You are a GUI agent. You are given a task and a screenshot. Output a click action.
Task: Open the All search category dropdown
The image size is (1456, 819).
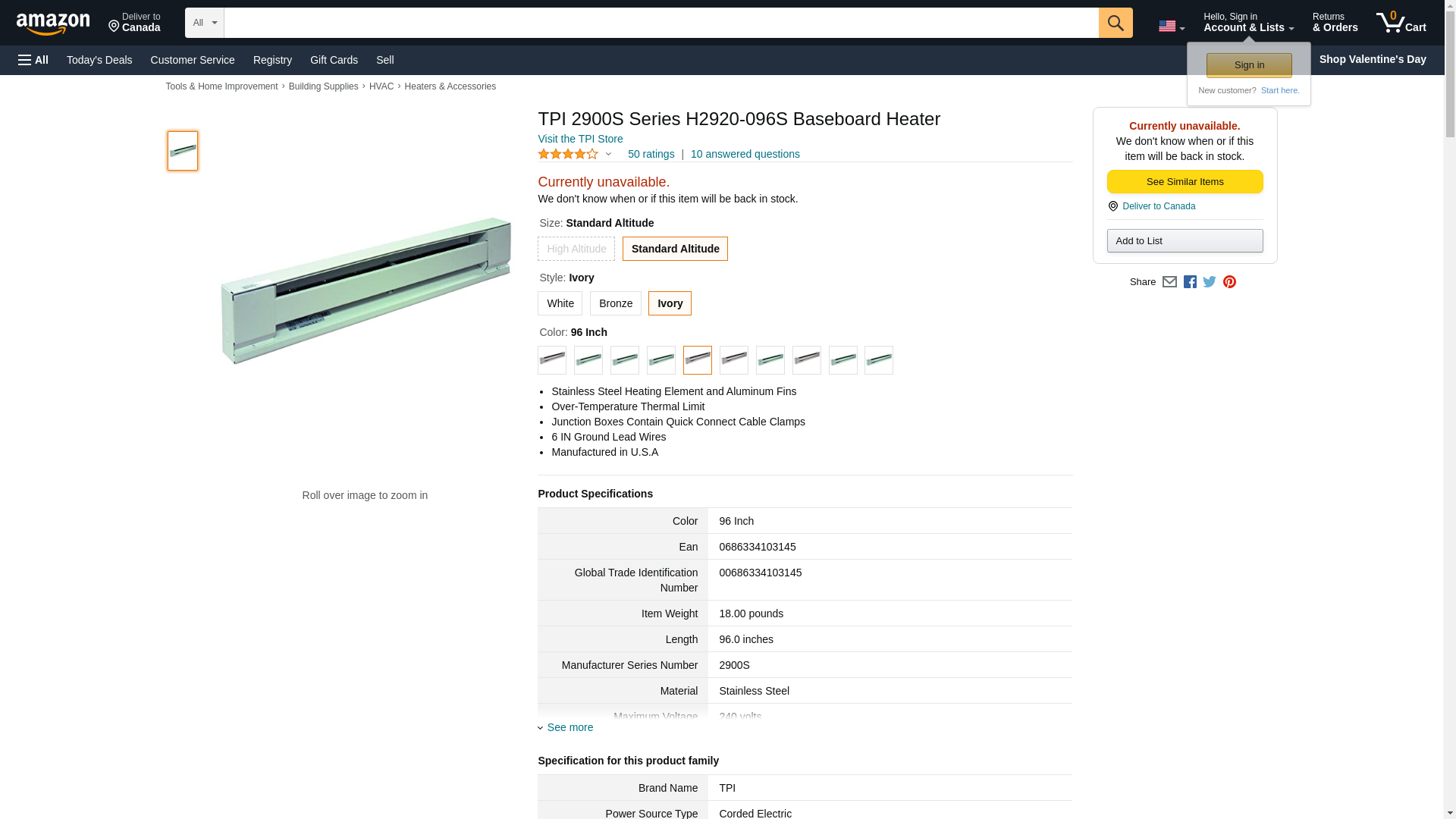[x=204, y=23]
